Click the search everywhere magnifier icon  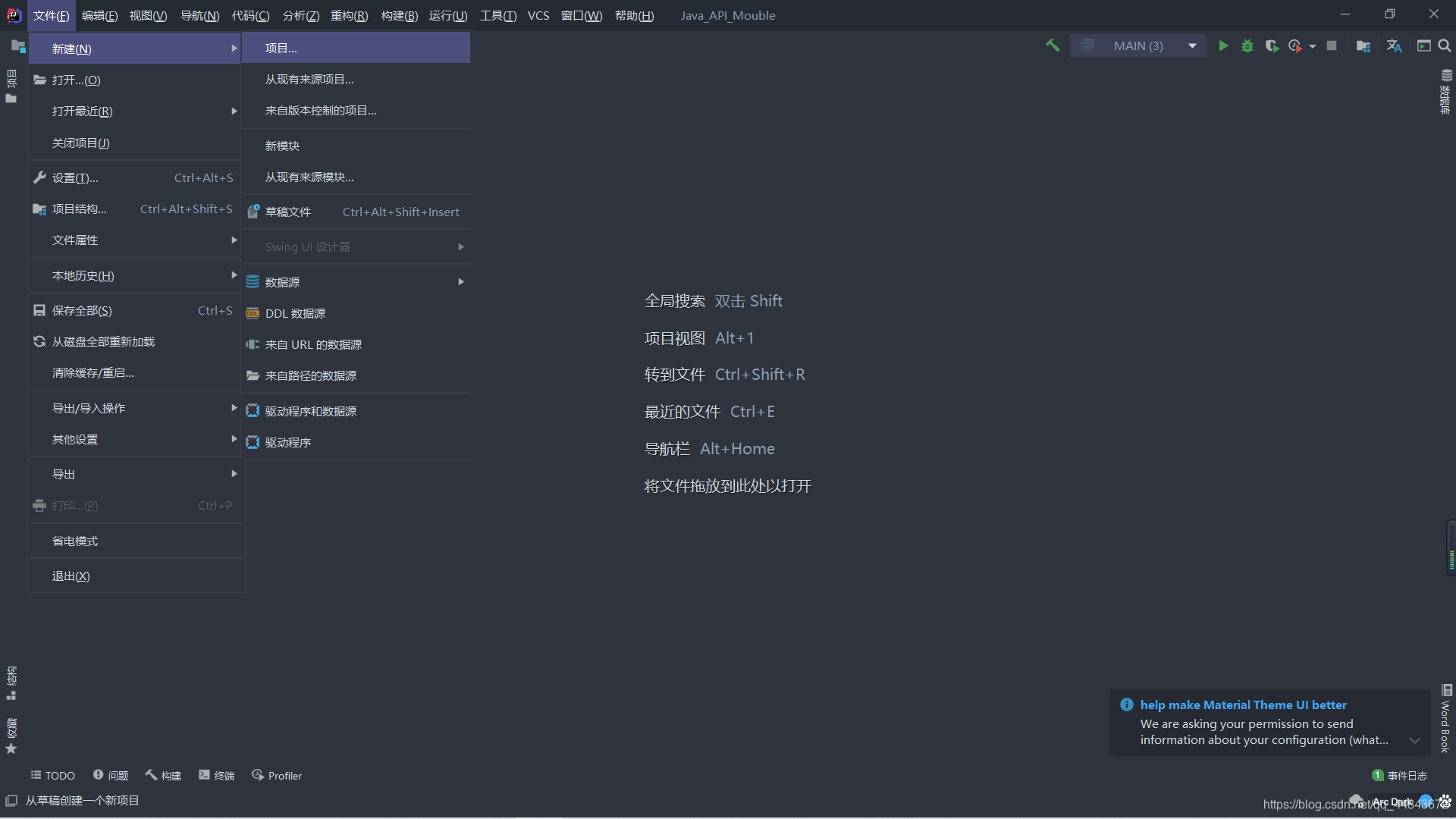point(1445,46)
